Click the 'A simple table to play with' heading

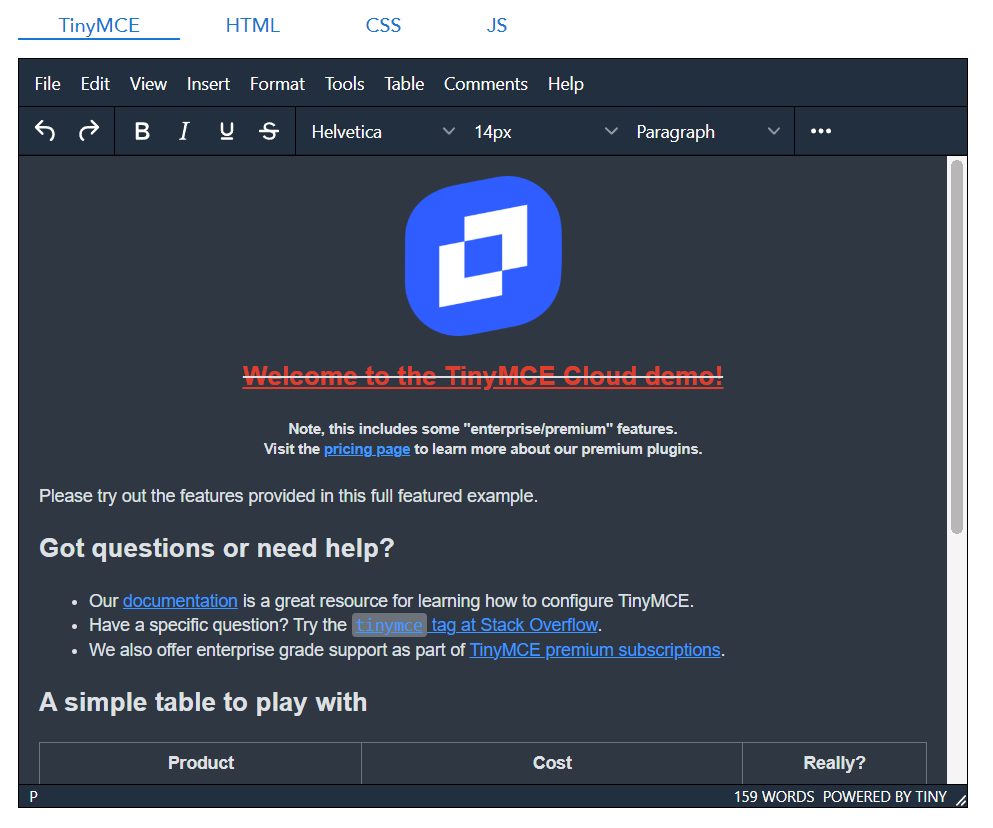click(x=203, y=703)
